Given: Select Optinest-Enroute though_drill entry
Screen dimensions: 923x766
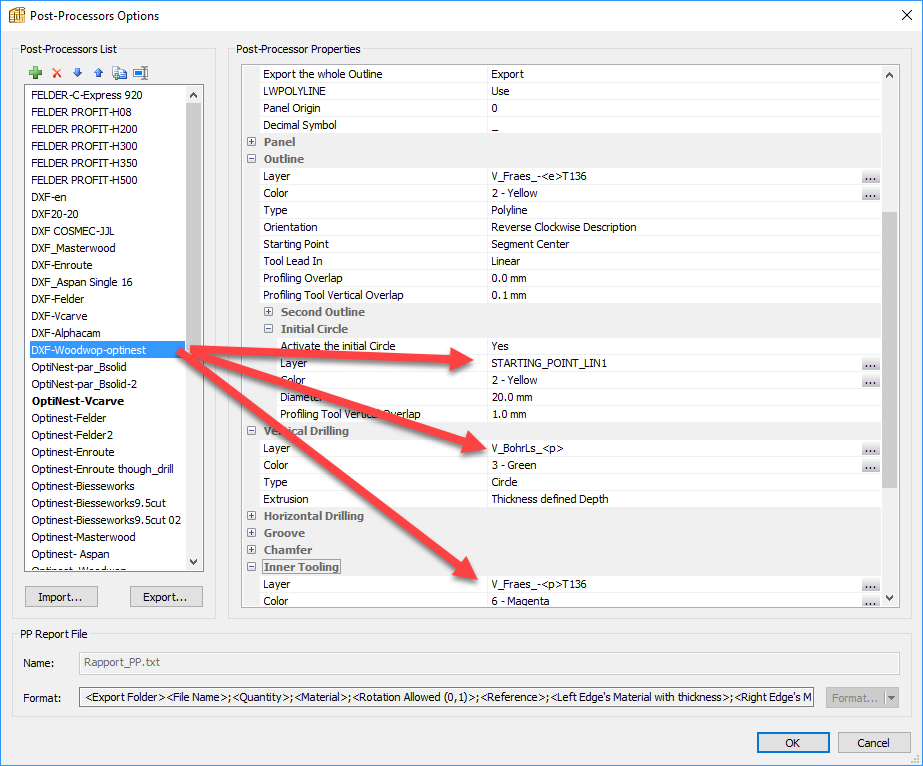Looking at the screenshot, I should 102,469.
